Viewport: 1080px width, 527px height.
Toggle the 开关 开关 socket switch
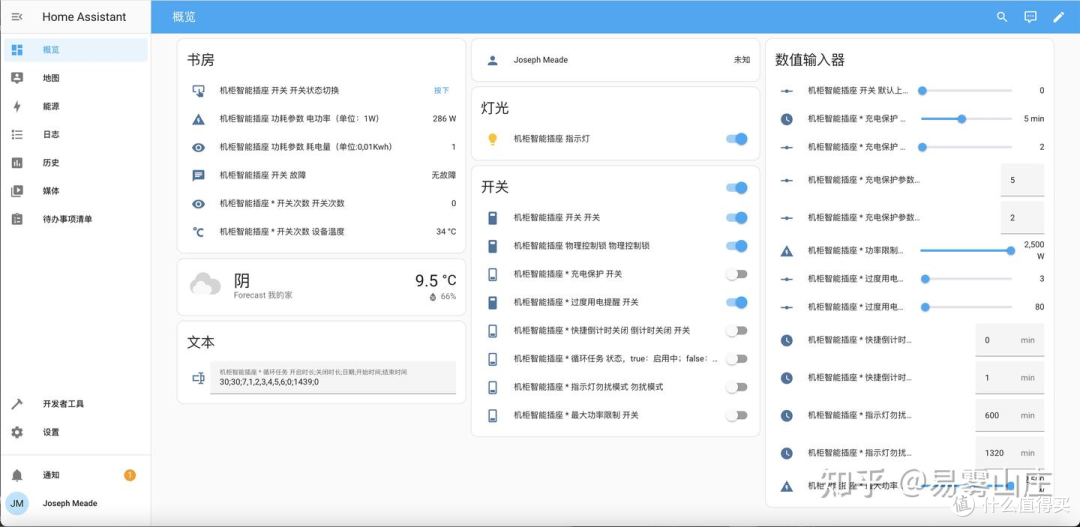point(736,218)
